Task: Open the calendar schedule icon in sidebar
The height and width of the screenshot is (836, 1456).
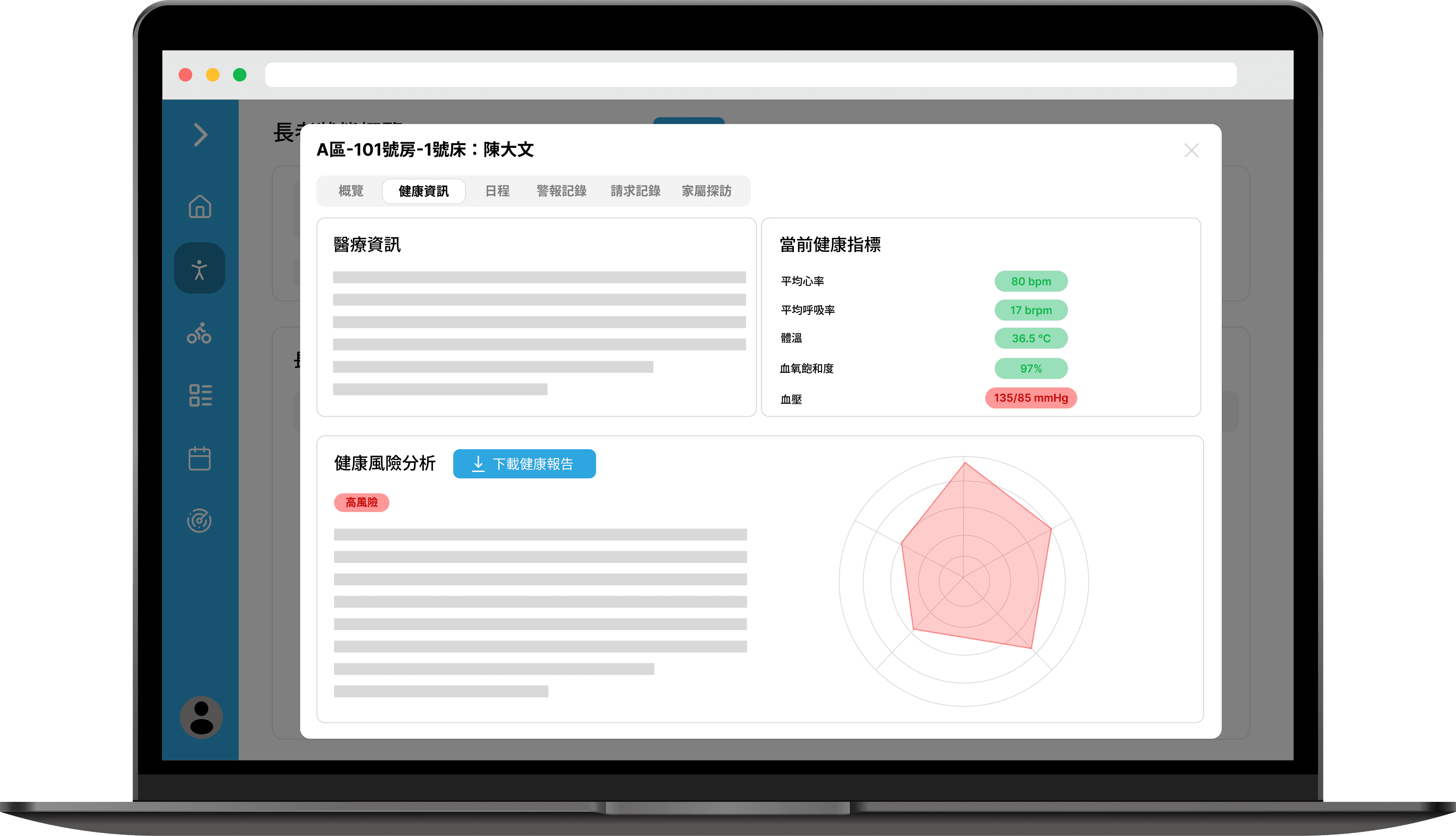Action: click(x=200, y=457)
